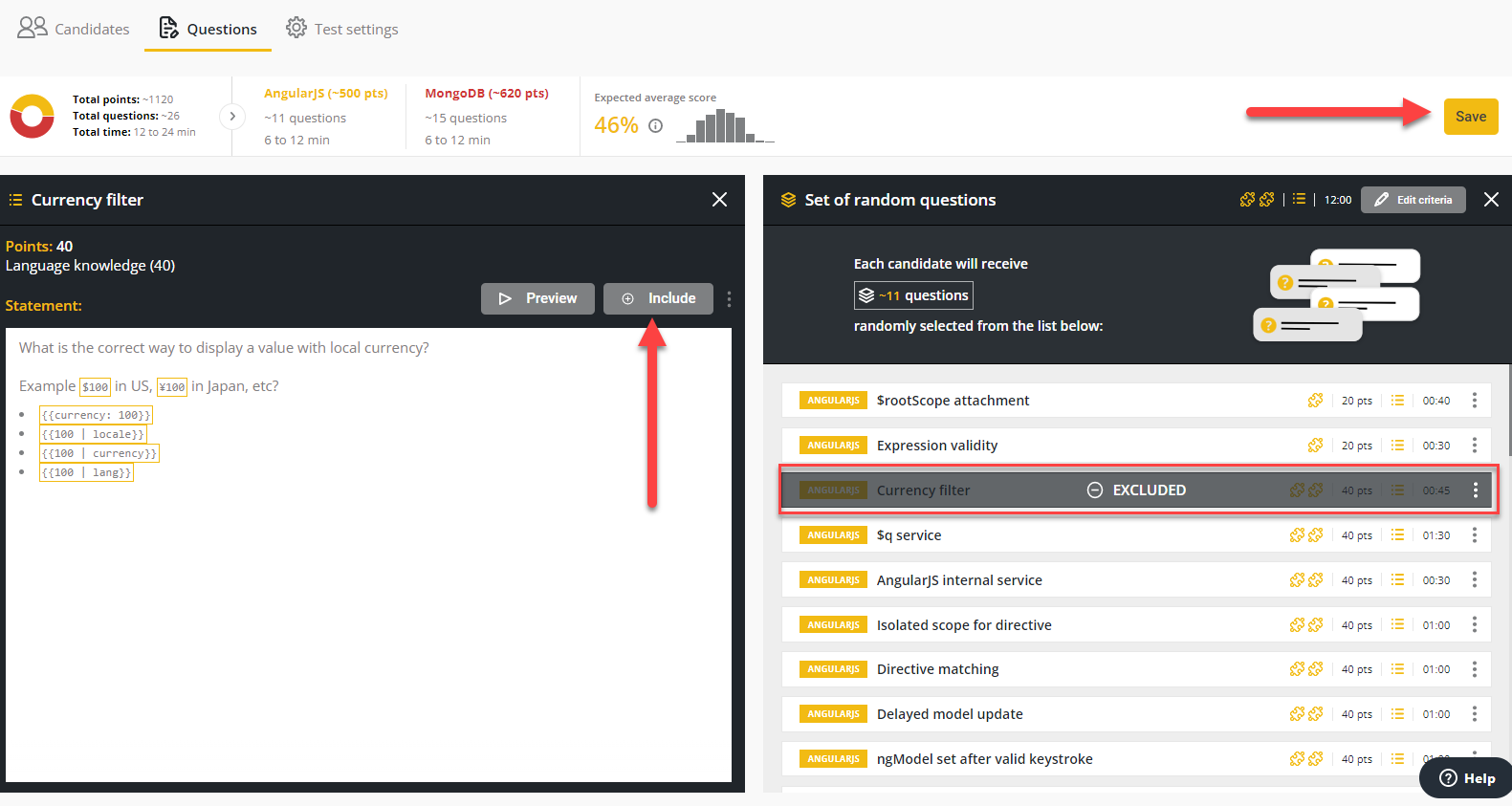The width and height of the screenshot is (1512, 806).
Task: Open three-dot menu on excluded Currency filter
Action: pyautogui.click(x=1475, y=490)
